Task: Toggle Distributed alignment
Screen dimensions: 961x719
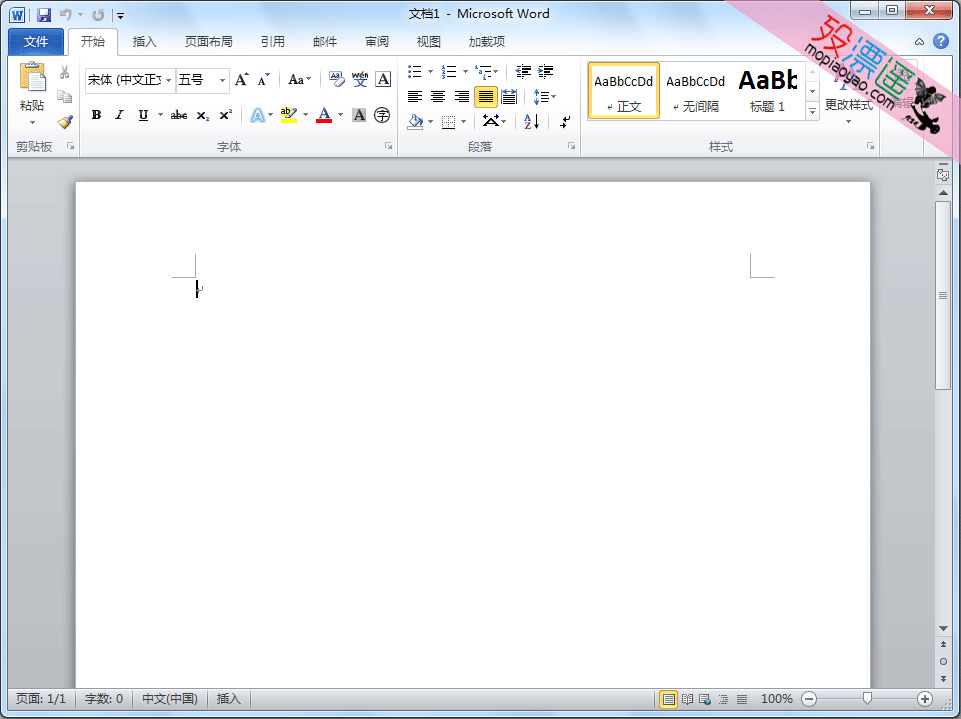Action: point(509,97)
